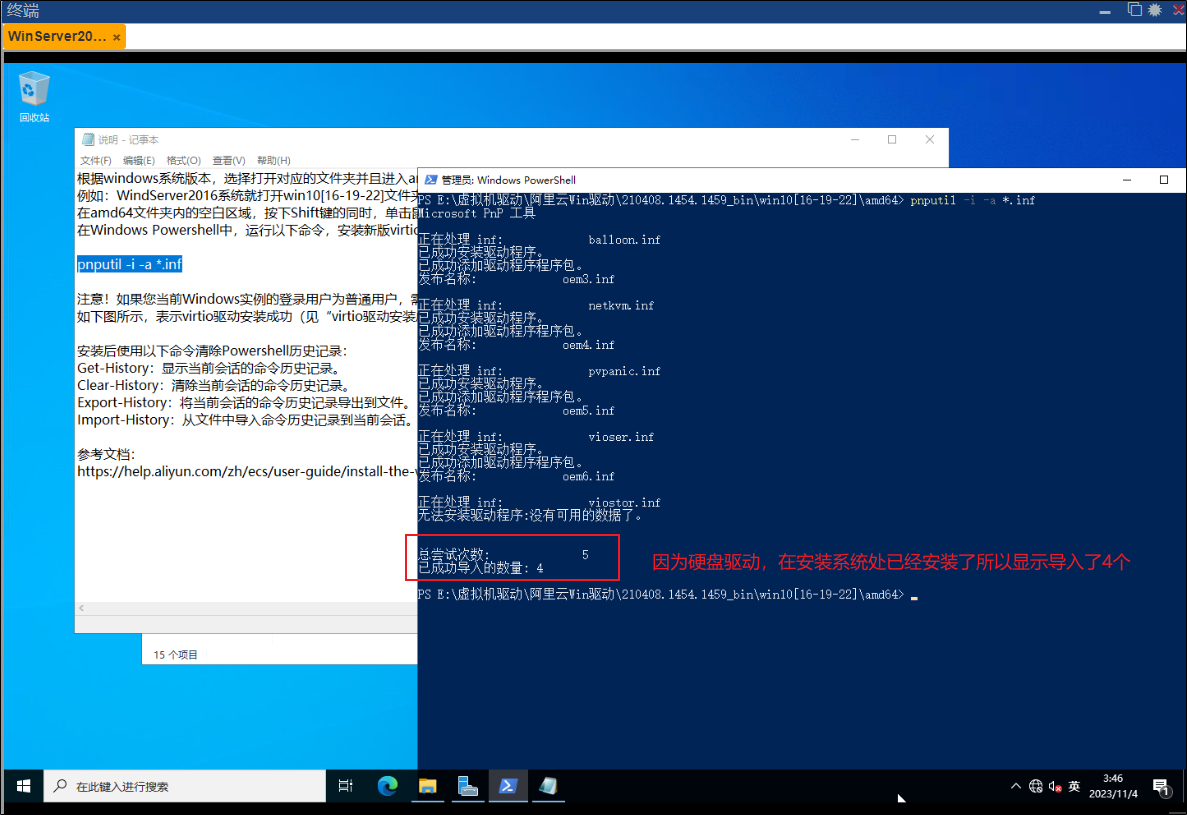
Task: Open the Notepad 文件(F) menu
Action: (95, 160)
